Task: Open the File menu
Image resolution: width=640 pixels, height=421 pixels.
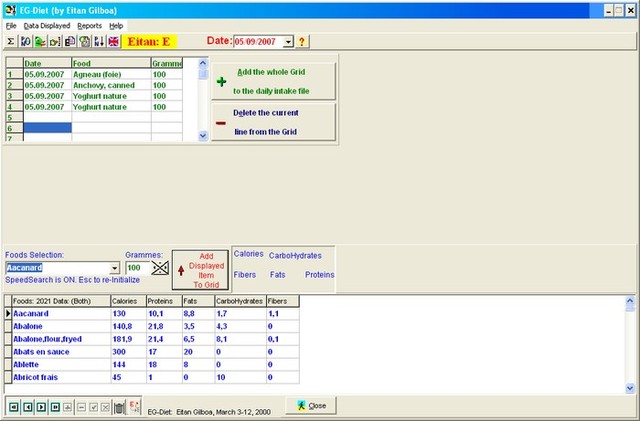Action: point(11,26)
